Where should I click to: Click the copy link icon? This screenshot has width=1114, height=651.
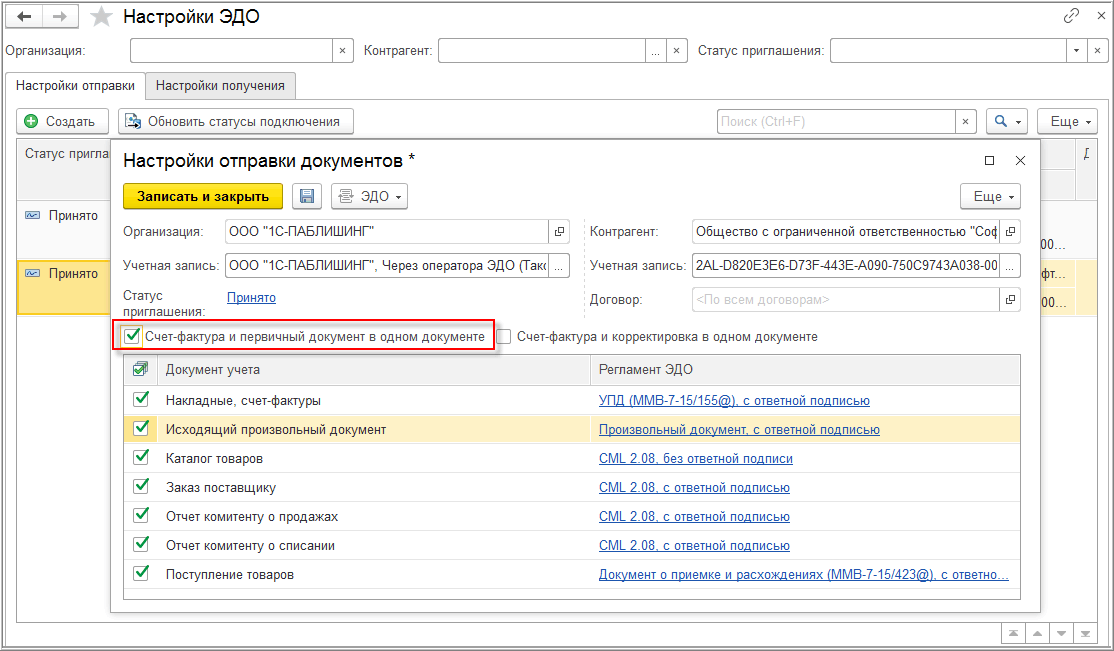click(1071, 17)
